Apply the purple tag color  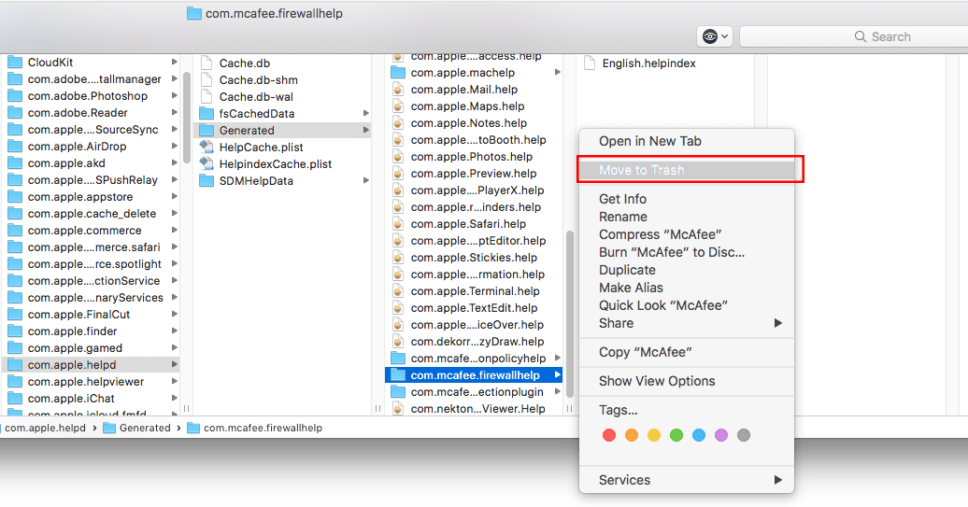tap(721, 435)
